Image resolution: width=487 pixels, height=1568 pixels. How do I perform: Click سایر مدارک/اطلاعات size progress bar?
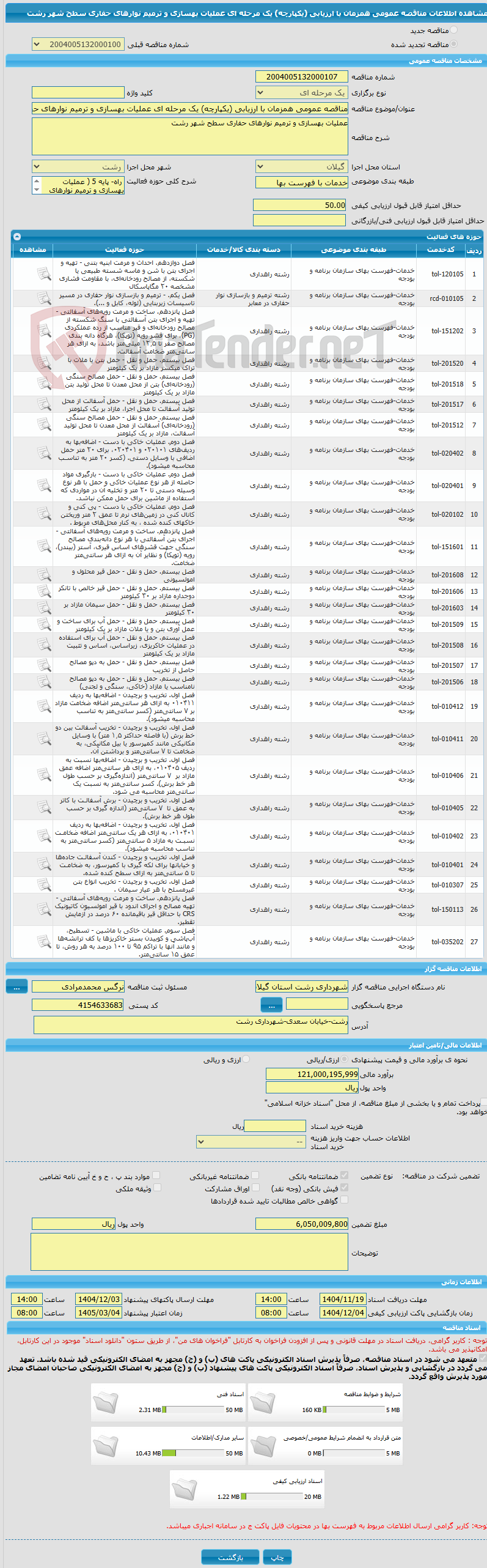point(193,1453)
